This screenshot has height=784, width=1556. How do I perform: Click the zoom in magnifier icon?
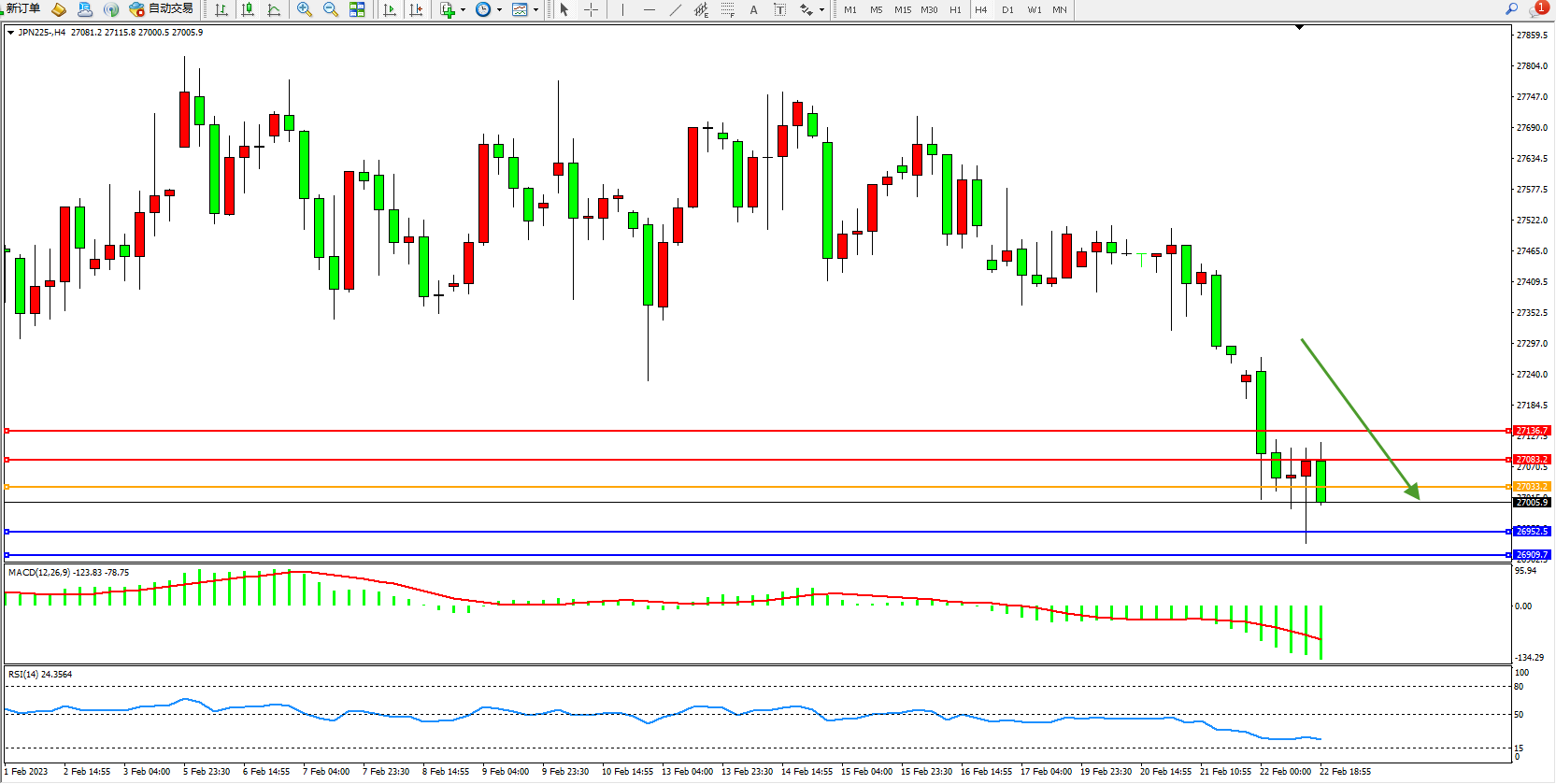pos(304,9)
